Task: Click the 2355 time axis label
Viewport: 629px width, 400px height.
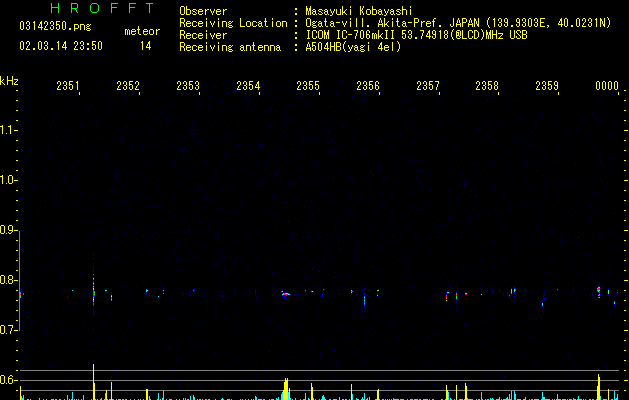Action: click(308, 85)
